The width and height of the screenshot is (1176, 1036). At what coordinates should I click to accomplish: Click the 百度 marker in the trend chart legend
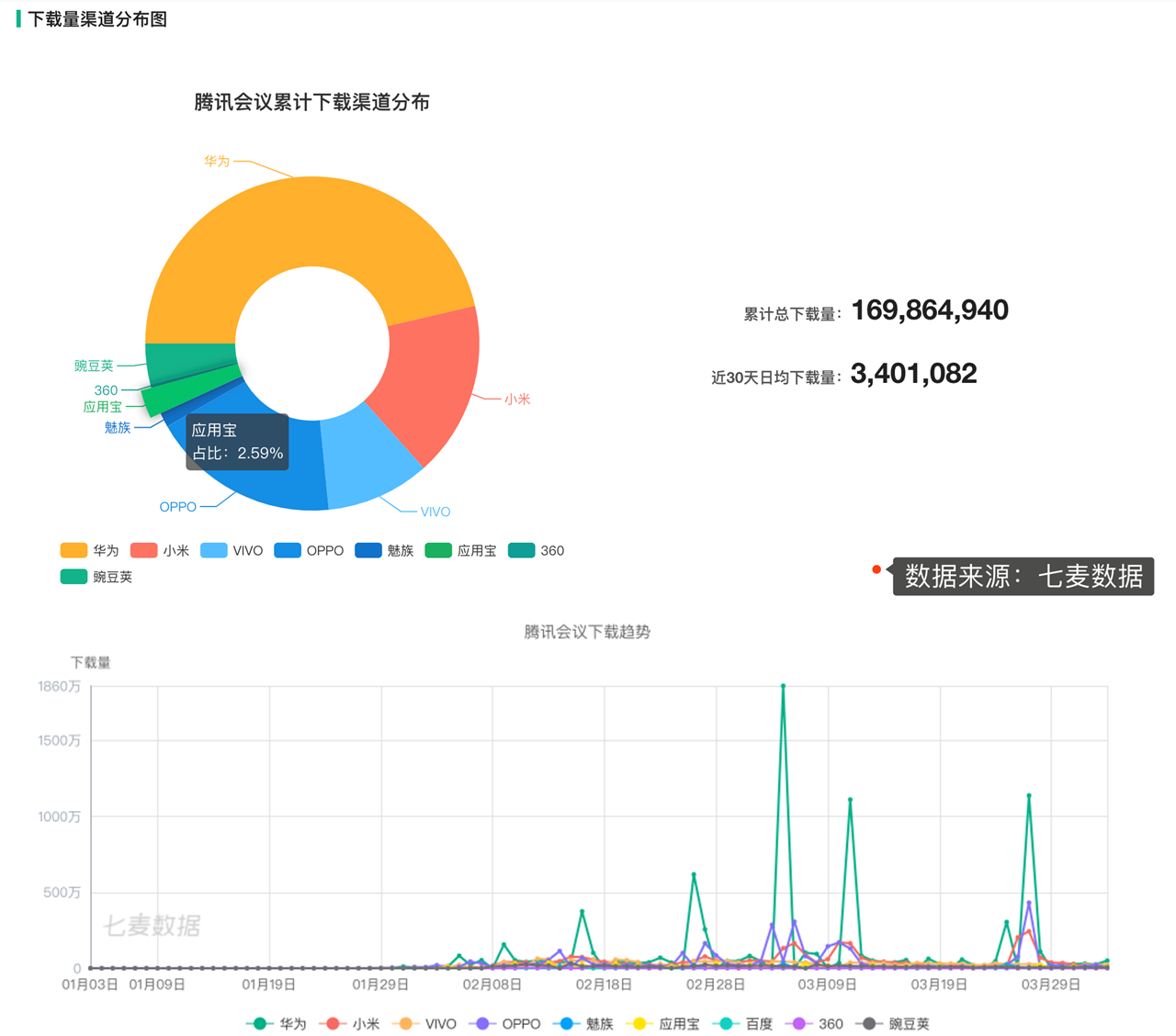(728, 1023)
